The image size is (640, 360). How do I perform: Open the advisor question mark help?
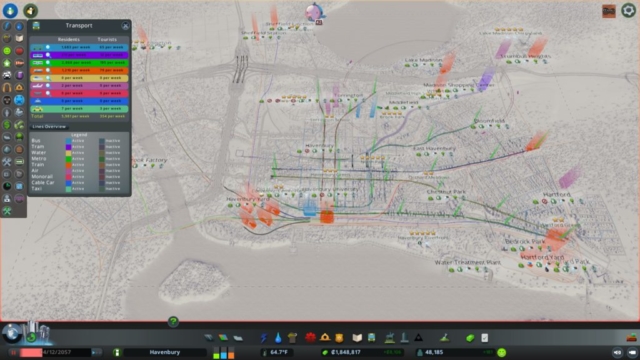173,322
